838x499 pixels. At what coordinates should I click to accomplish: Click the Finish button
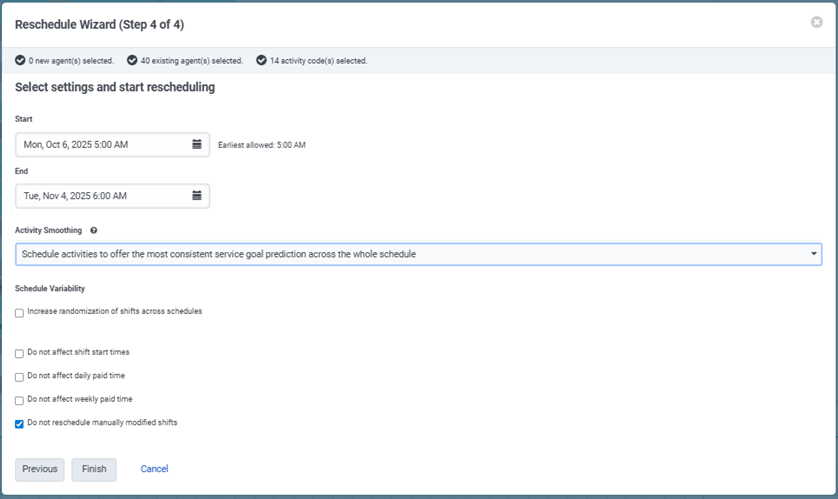click(x=94, y=469)
